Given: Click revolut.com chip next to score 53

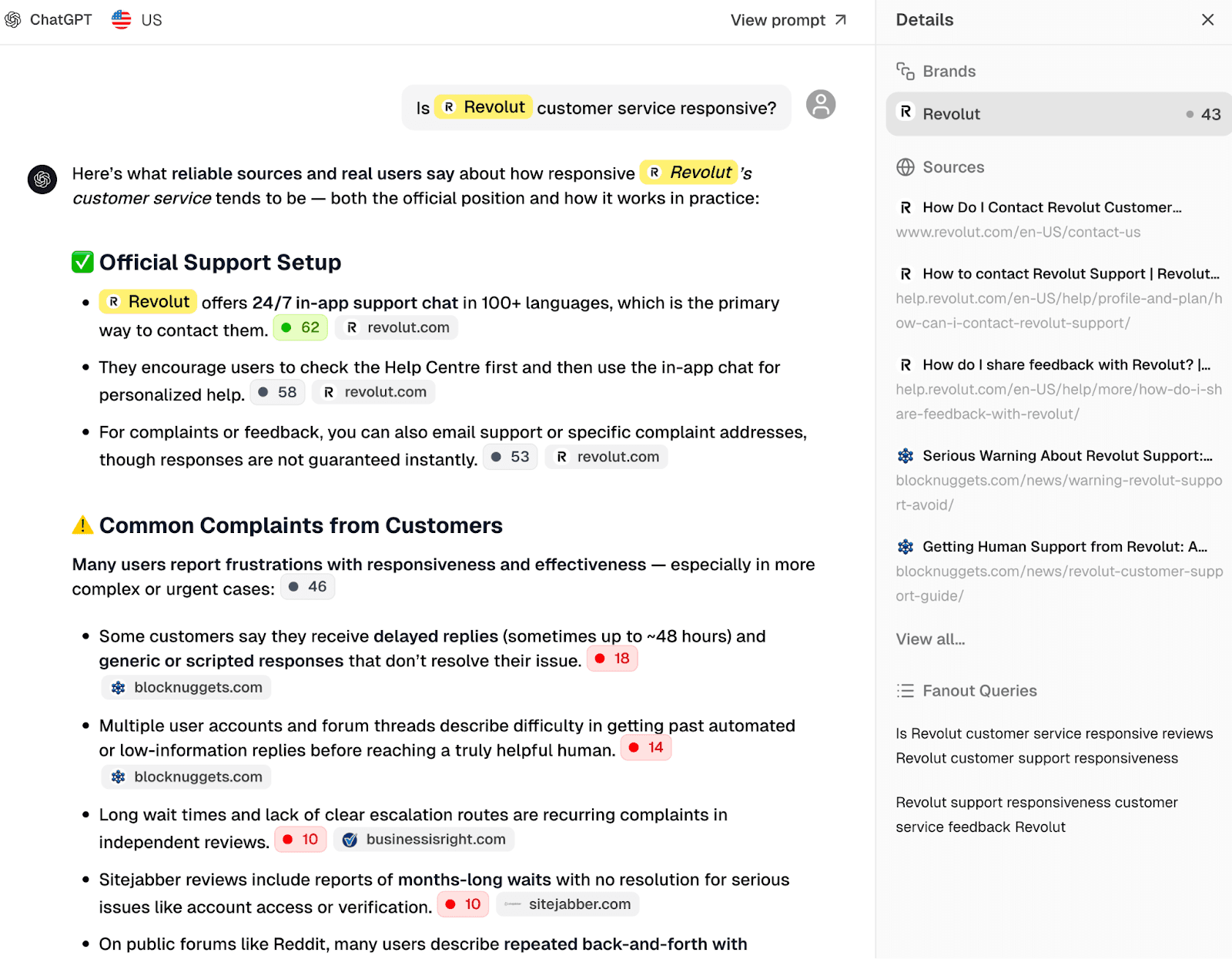Looking at the screenshot, I should click(x=607, y=457).
